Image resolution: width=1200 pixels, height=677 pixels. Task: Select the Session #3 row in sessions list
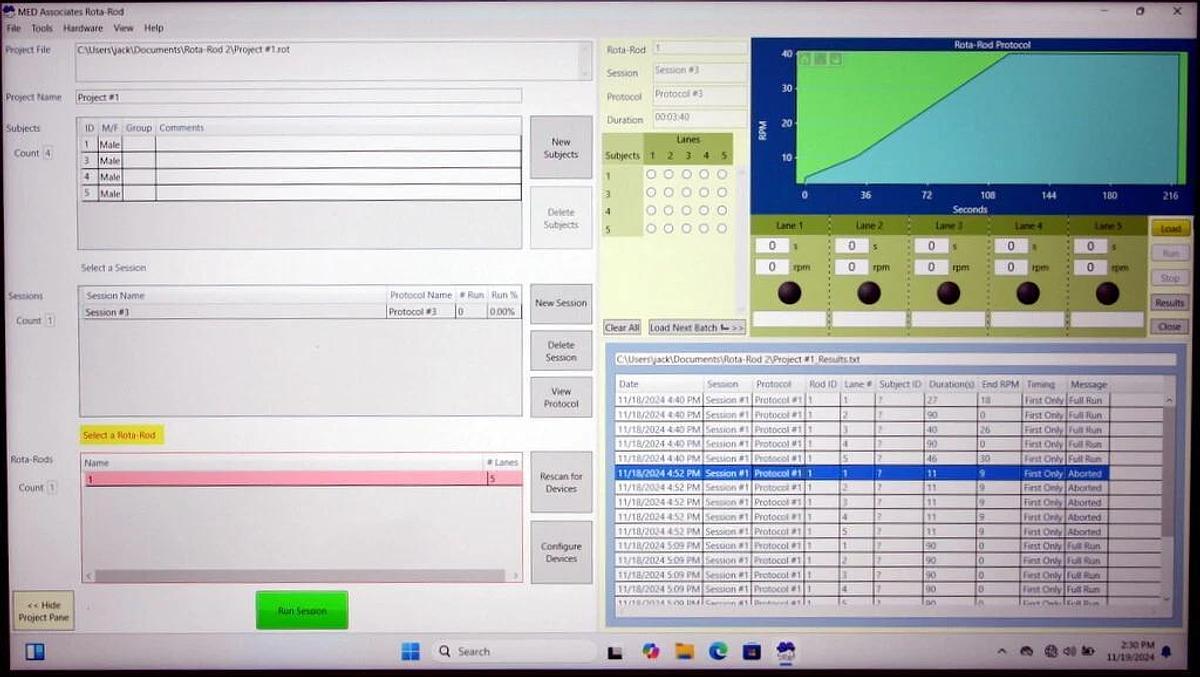tap(235, 312)
